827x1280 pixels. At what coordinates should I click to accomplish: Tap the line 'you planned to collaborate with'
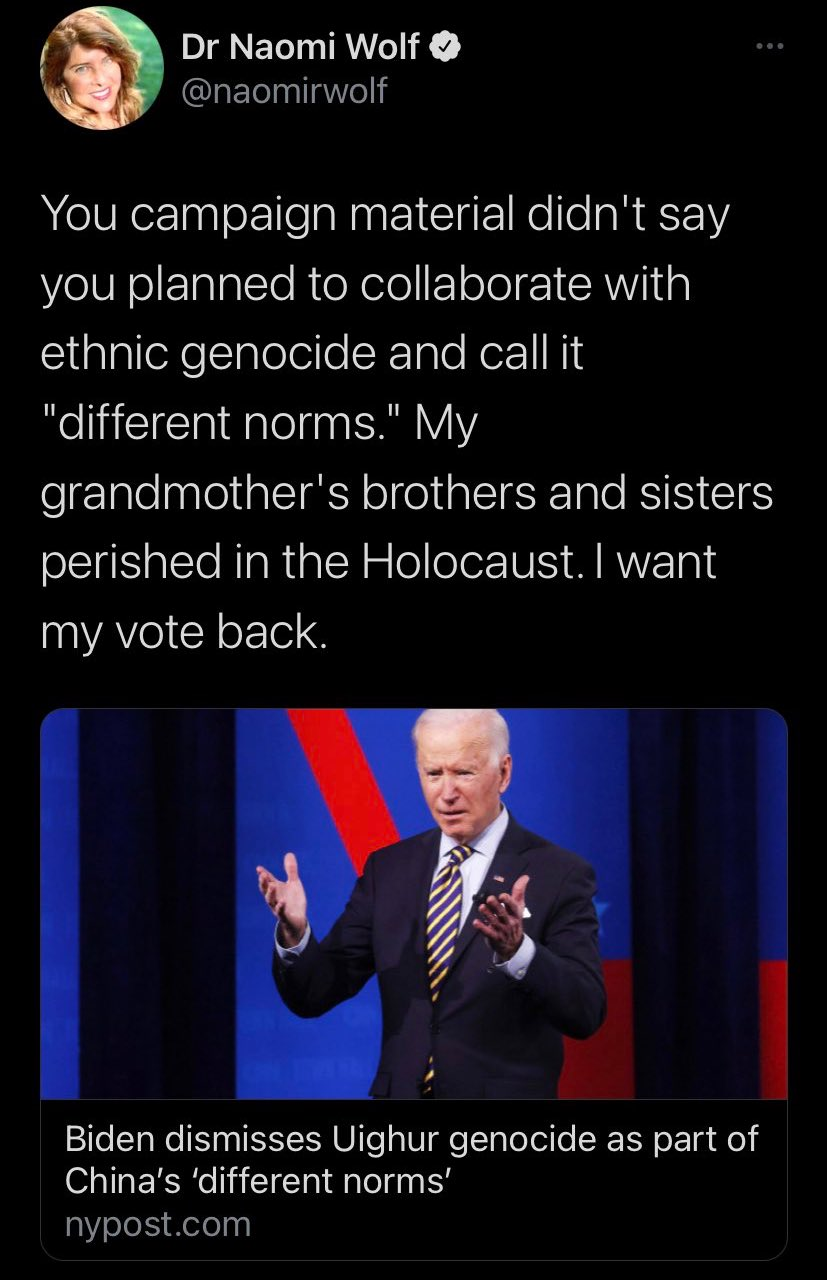pos(366,284)
